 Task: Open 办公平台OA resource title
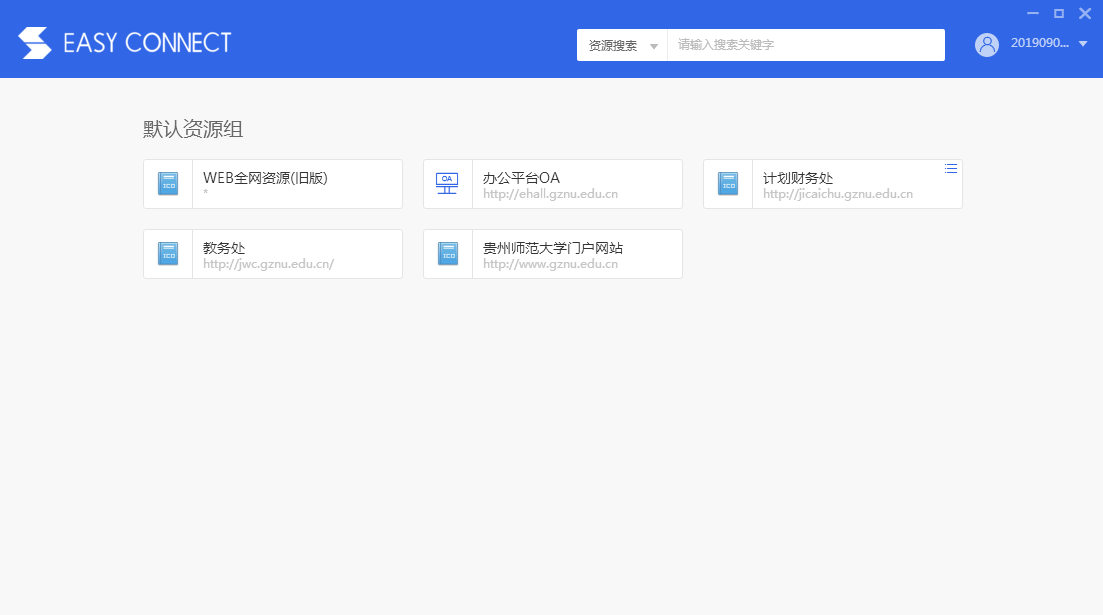521,178
